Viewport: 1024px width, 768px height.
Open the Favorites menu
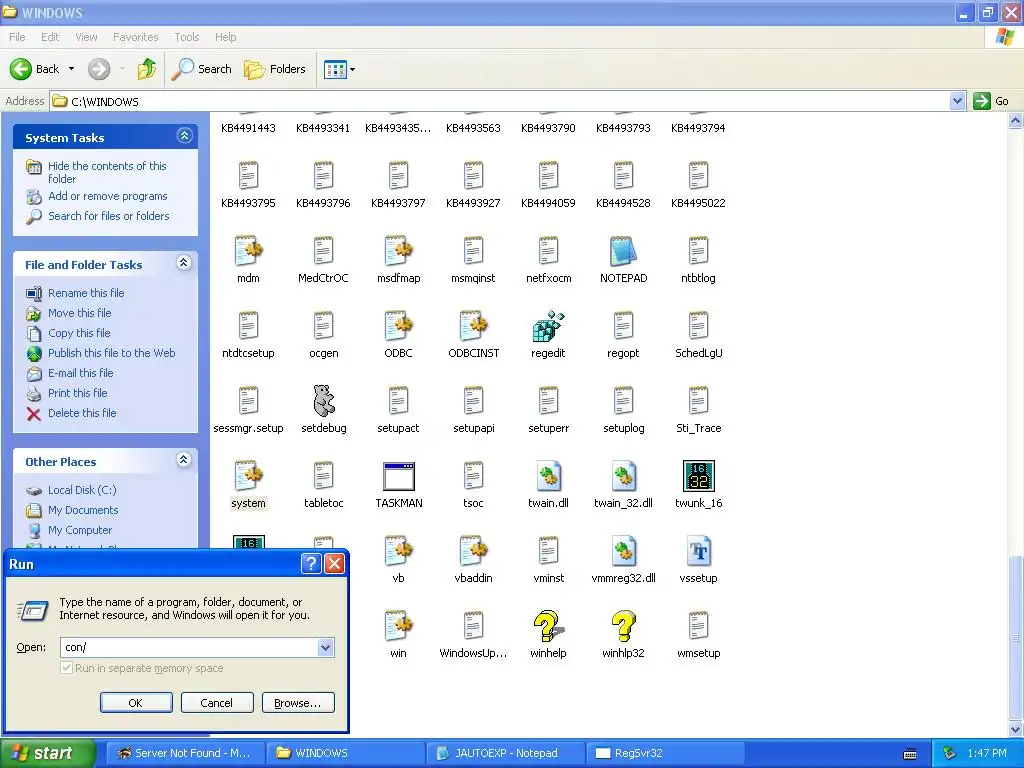(136, 37)
